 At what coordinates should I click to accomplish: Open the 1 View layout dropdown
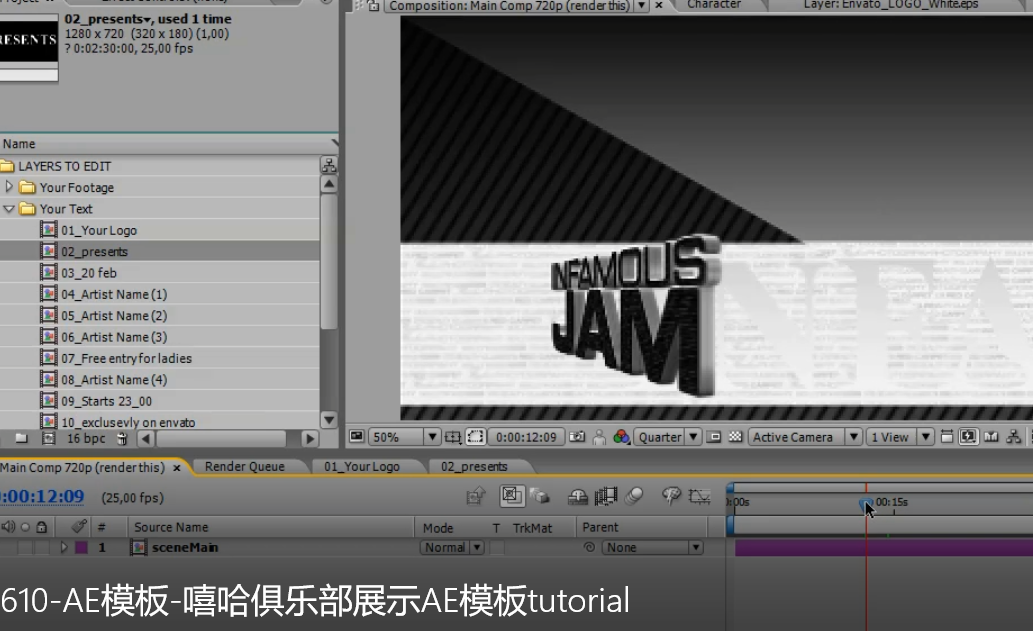899,437
